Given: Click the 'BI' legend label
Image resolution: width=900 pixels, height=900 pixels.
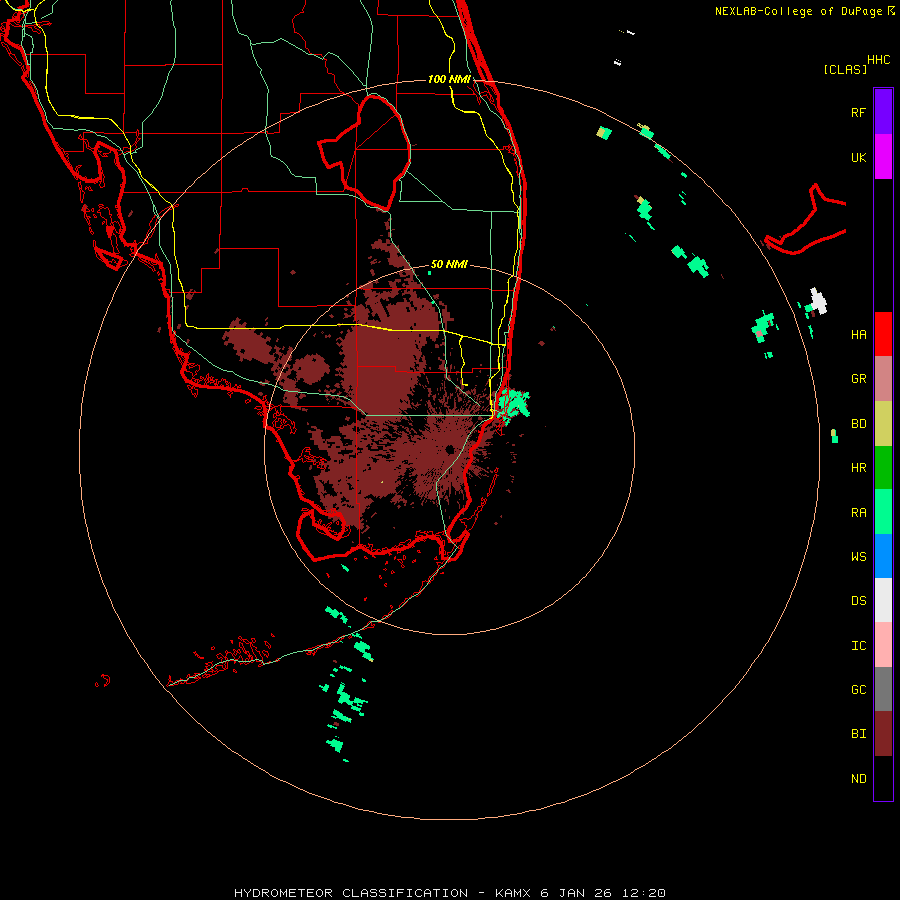Looking at the screenshot, I should [858, 734].
